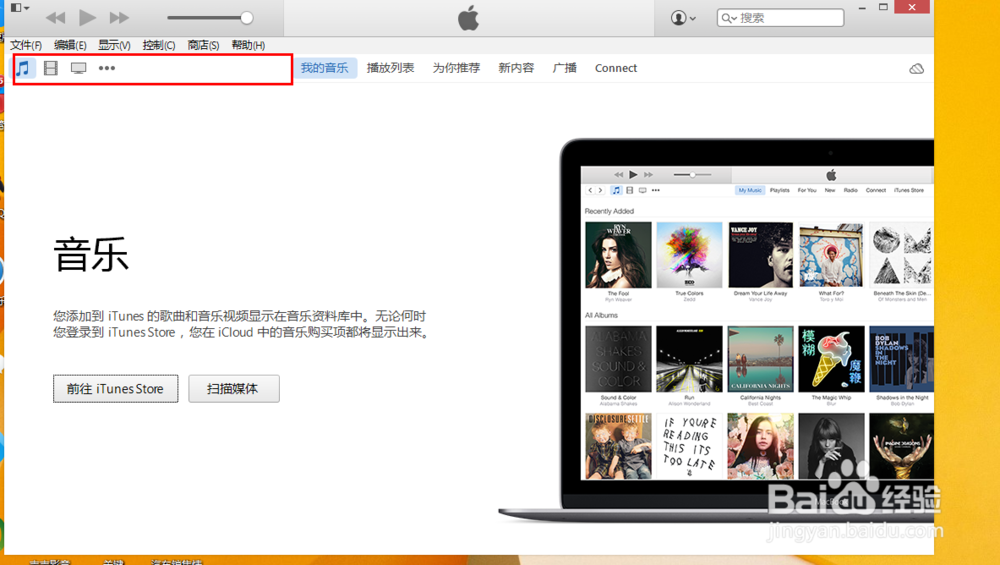Open the search magnifier options dropdown
This screenshot has height=565, width=1000.
tap(728, 18)
